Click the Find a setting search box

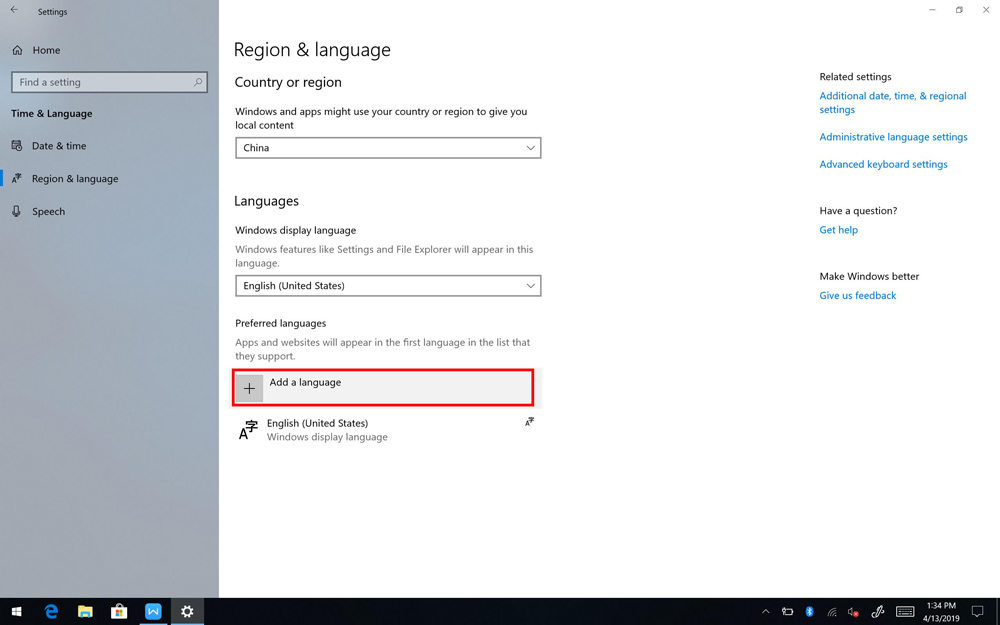pos(100,83)
